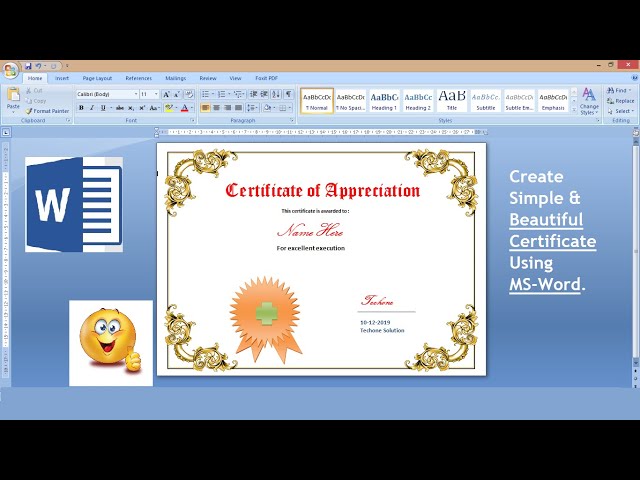Align text right
This screenshot has height=480, width=640.
[x=227, y=108]
